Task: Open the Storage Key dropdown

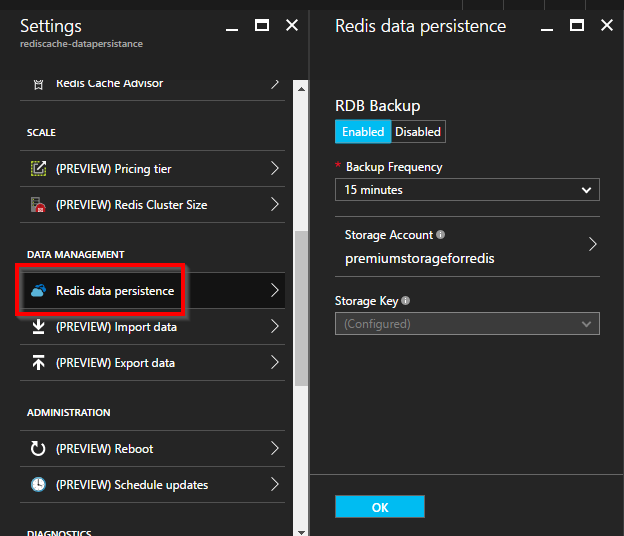Action: click(467, 324)
